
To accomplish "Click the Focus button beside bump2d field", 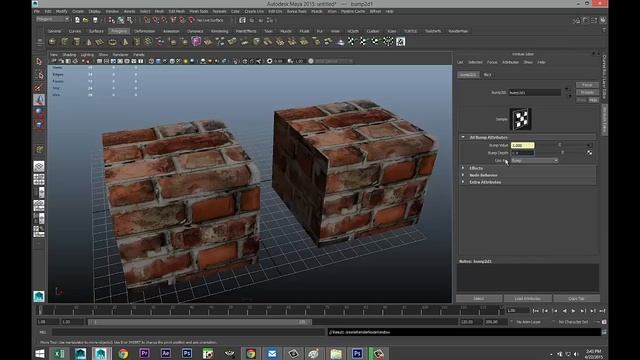I will tap(587, 85).
